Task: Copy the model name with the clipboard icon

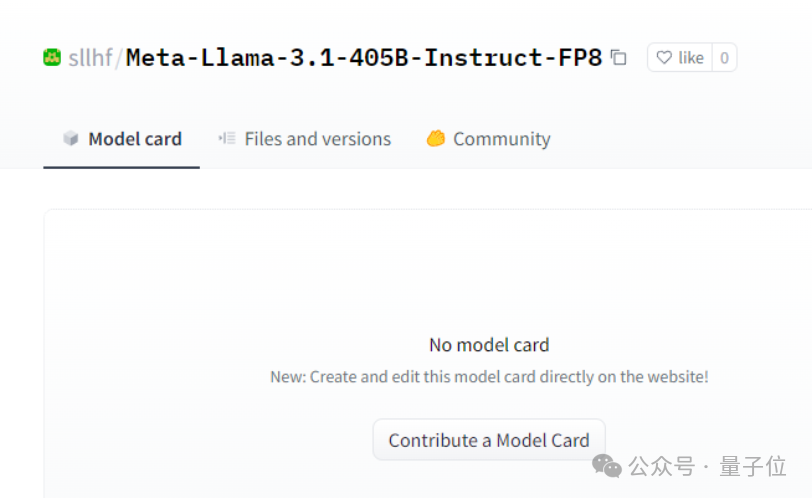Action: [619, 58]
